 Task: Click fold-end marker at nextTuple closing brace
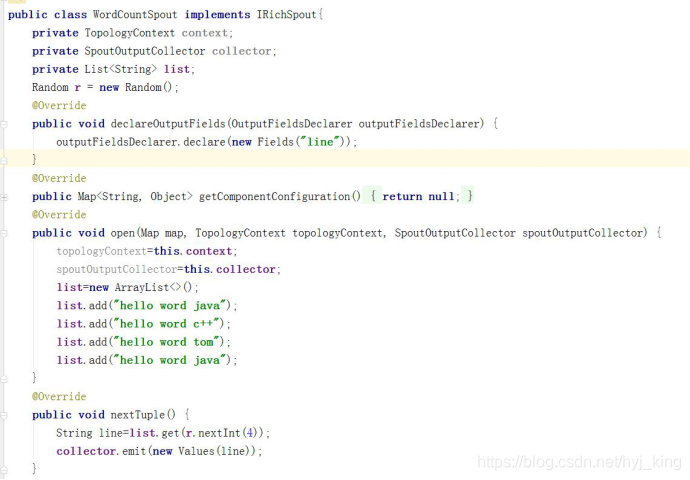point(4,470)
